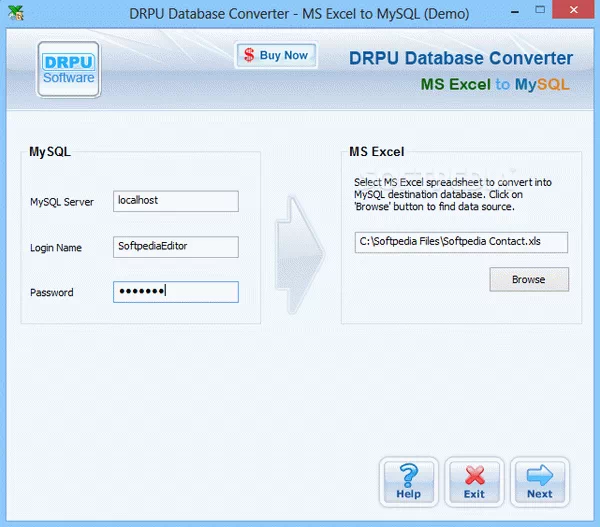
Task: Focus the Password input field
Action: [176, 292]
